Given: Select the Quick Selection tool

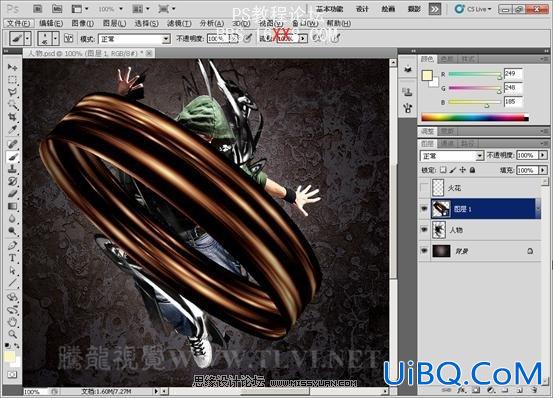Looking at the screenshot, I should (12, 105).
